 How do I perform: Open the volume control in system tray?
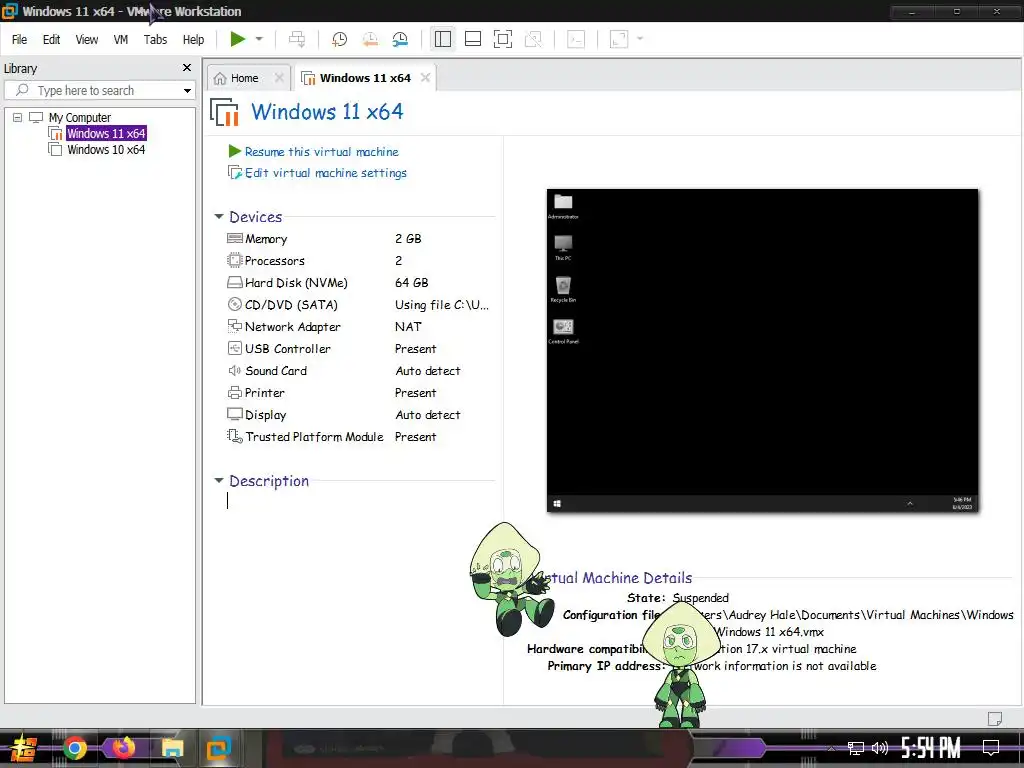click(880, 748)
